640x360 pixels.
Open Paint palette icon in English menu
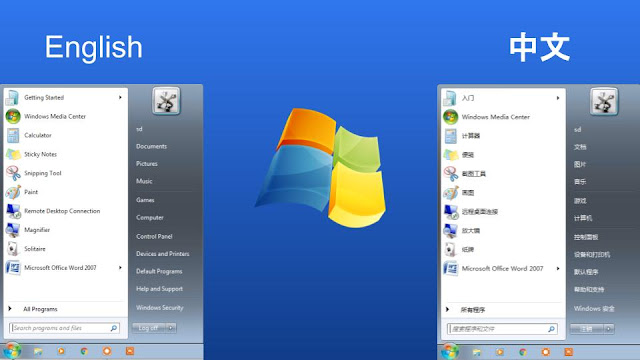(x=13, y=192)
